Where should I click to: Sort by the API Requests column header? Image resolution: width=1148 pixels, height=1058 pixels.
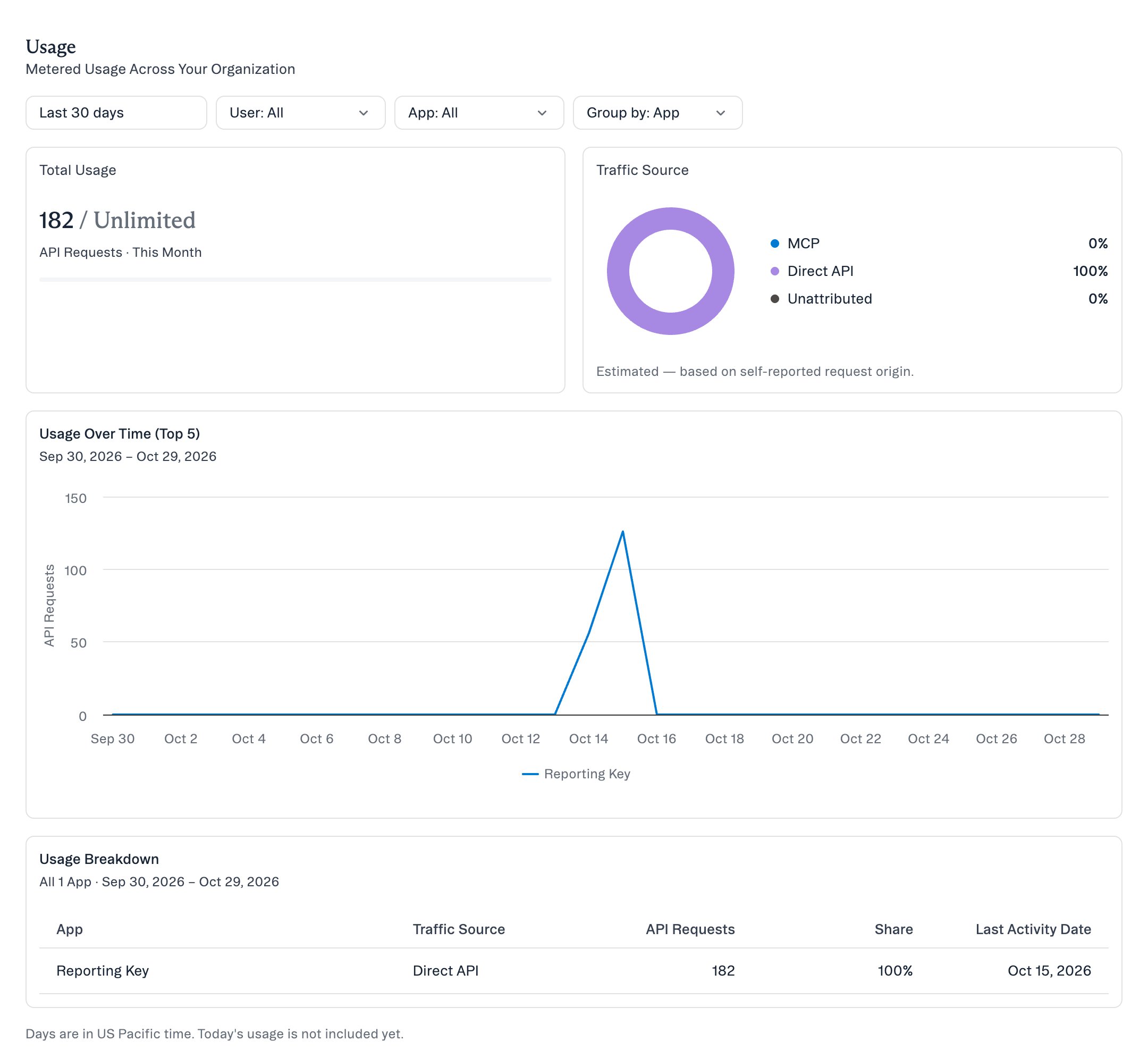tap(690, 929)
